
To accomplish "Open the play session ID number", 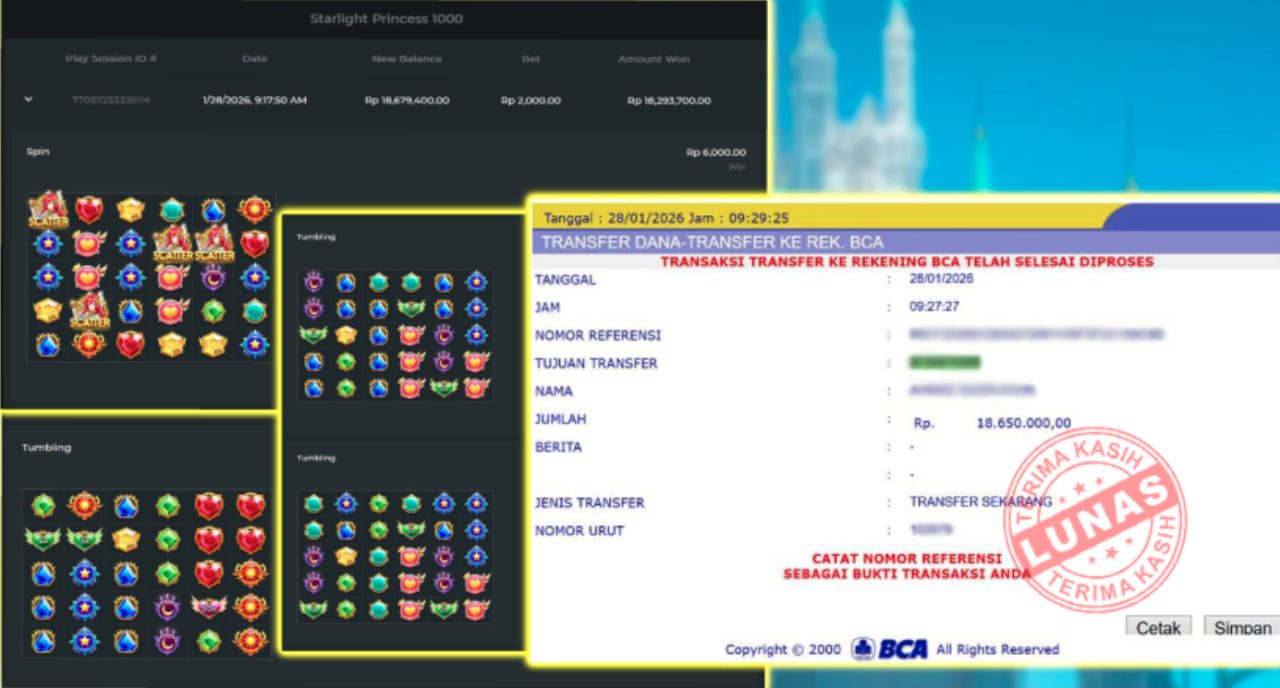I will [111, 100].
